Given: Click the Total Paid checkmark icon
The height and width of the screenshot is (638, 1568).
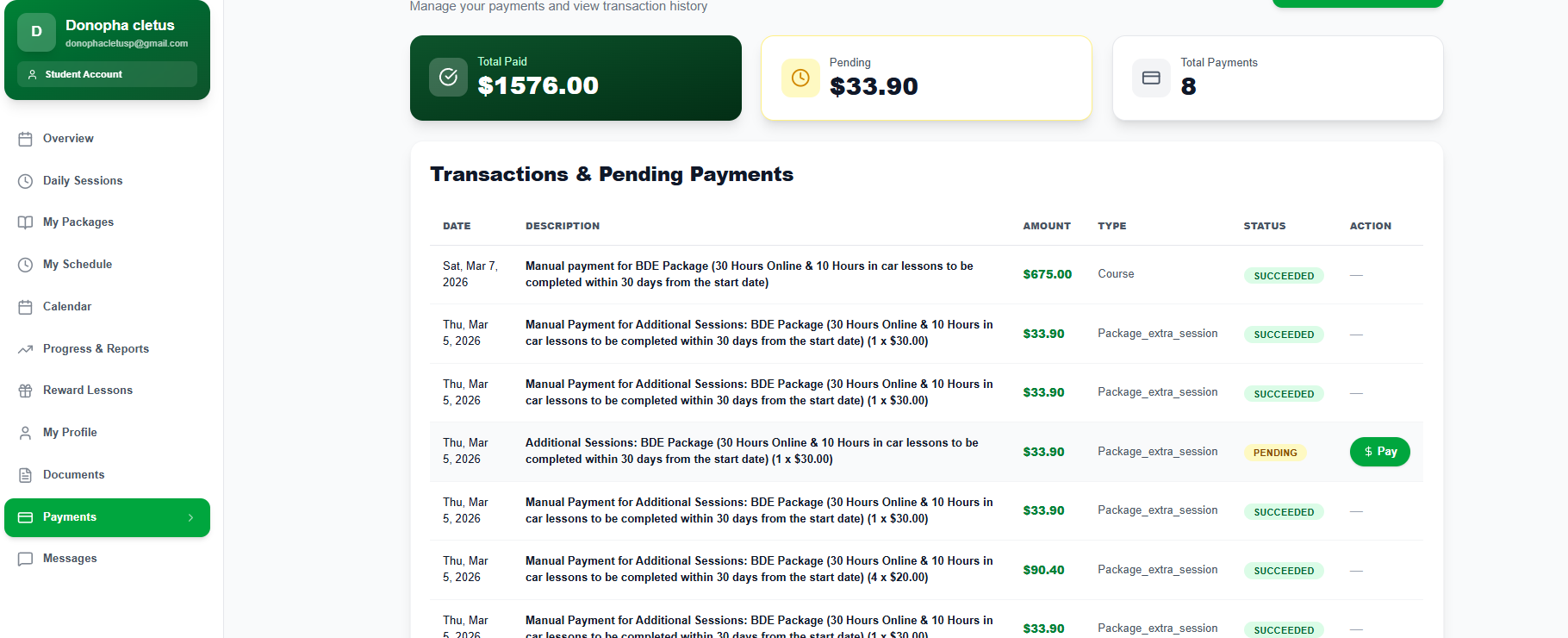Looking at the screenshot, I should coord(448,78).
